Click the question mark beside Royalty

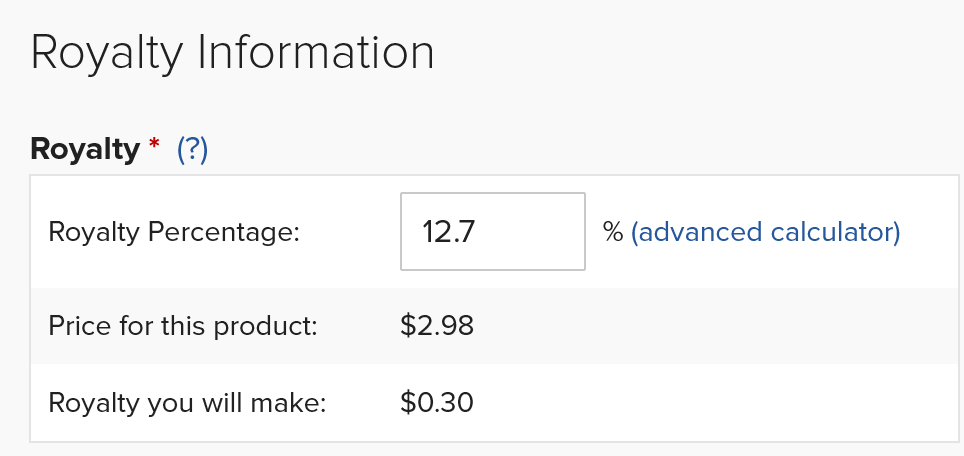pos(192,149)
